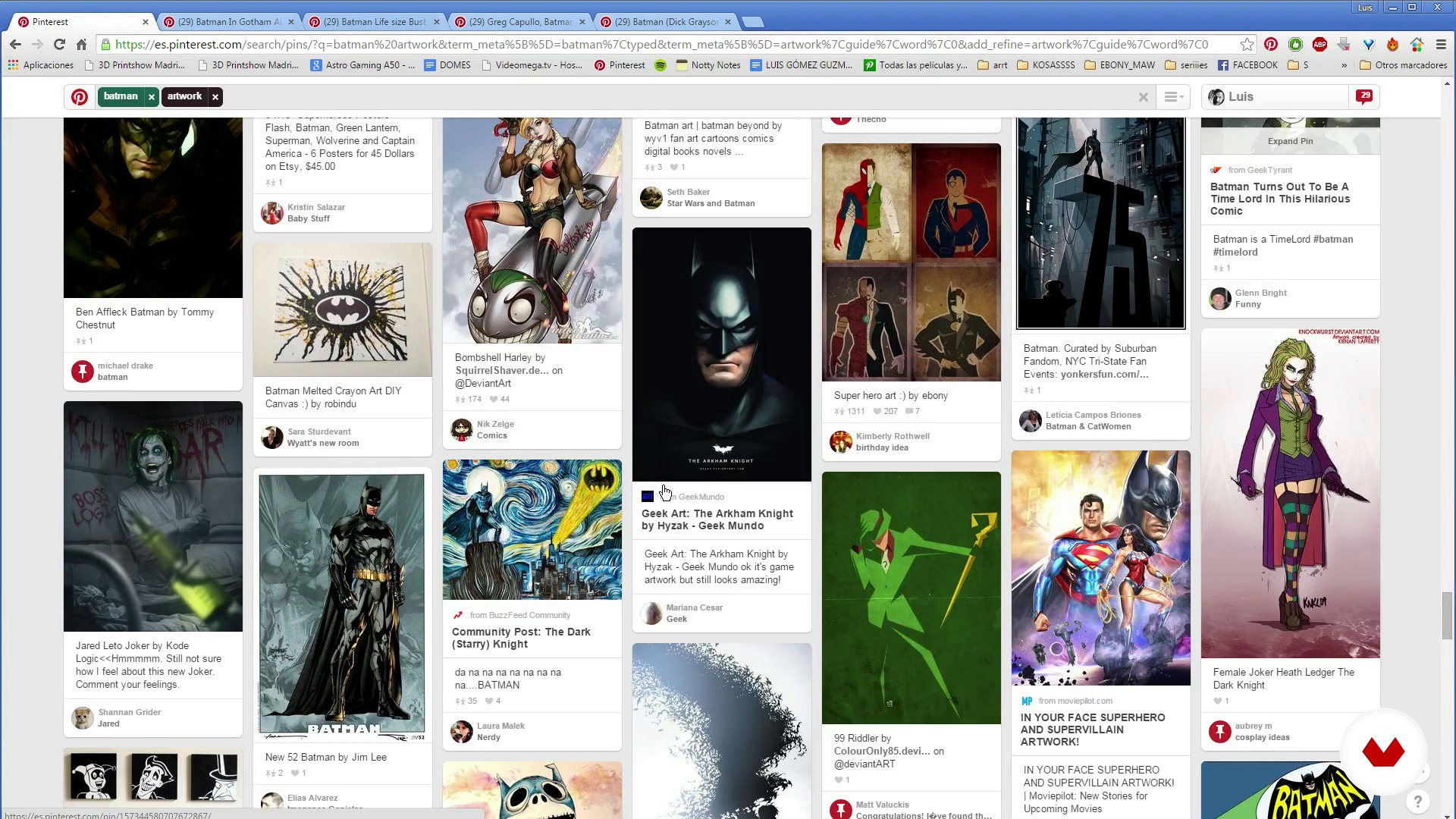Click the Pinterest Pin It extension icon
The height and width of the screenshot is (819, 1456).
pyautogui.click(x=1271, y=45)
